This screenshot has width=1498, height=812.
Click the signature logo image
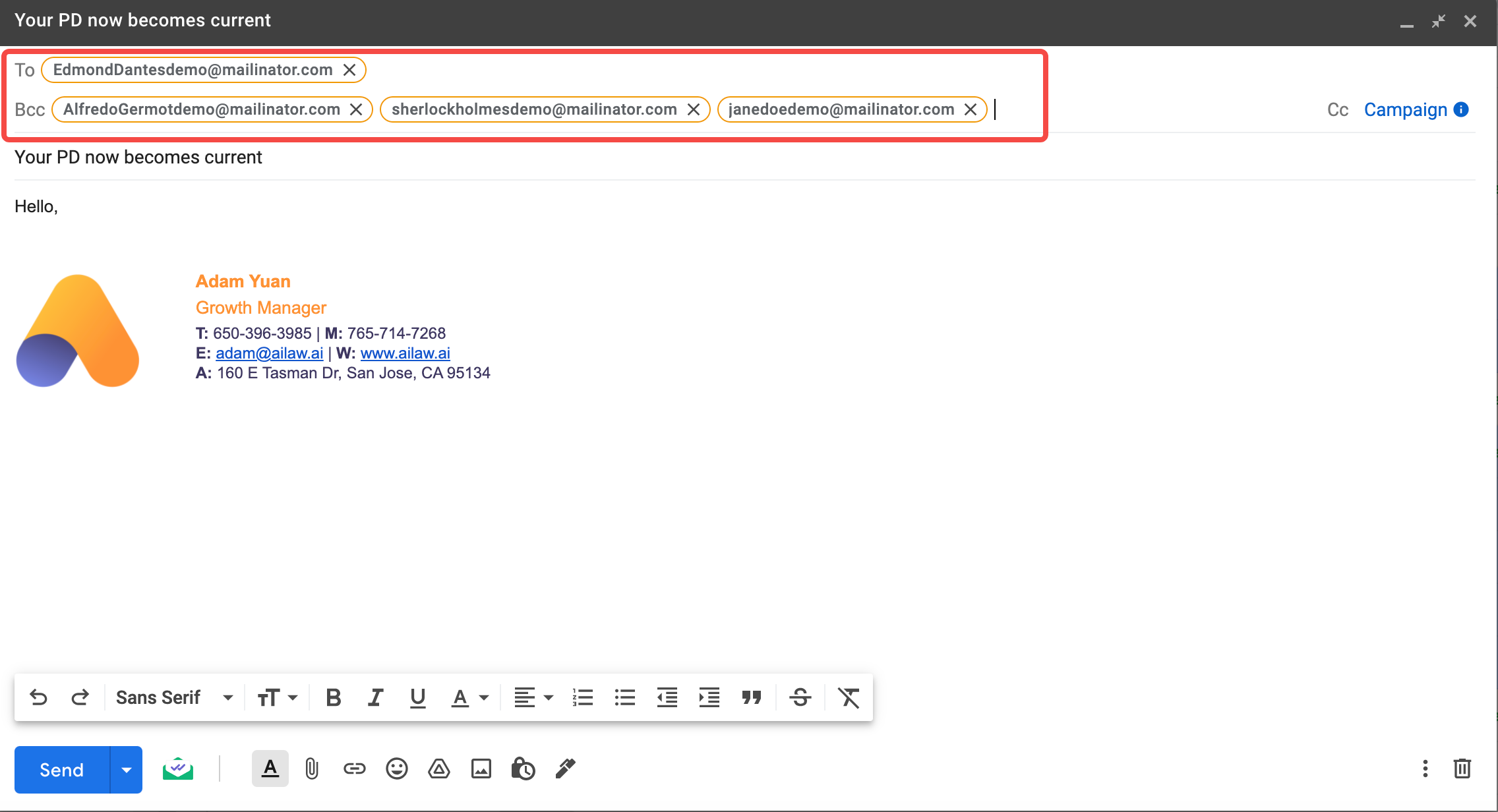(78, 331)
